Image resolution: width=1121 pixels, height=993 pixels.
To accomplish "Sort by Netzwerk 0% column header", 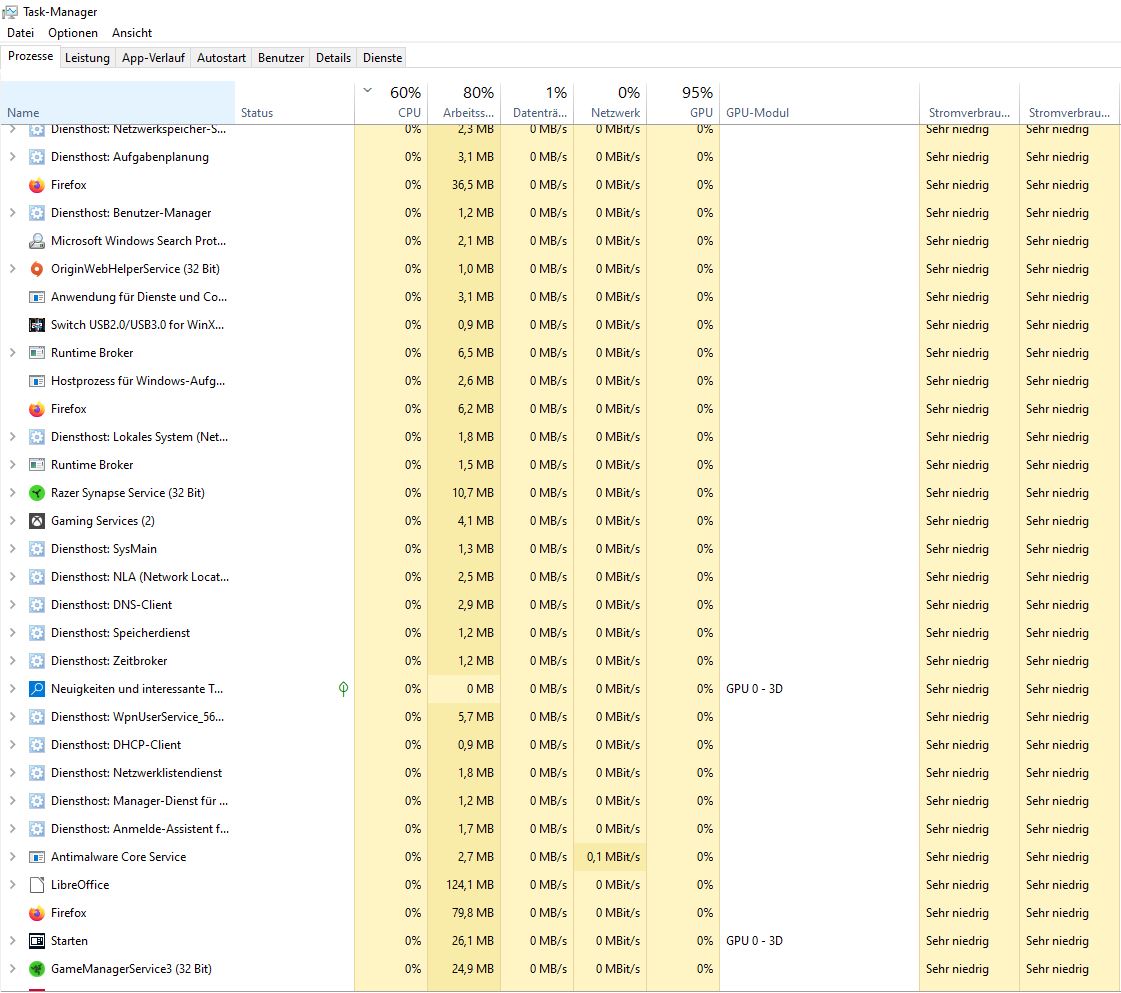I will point(610,102).
